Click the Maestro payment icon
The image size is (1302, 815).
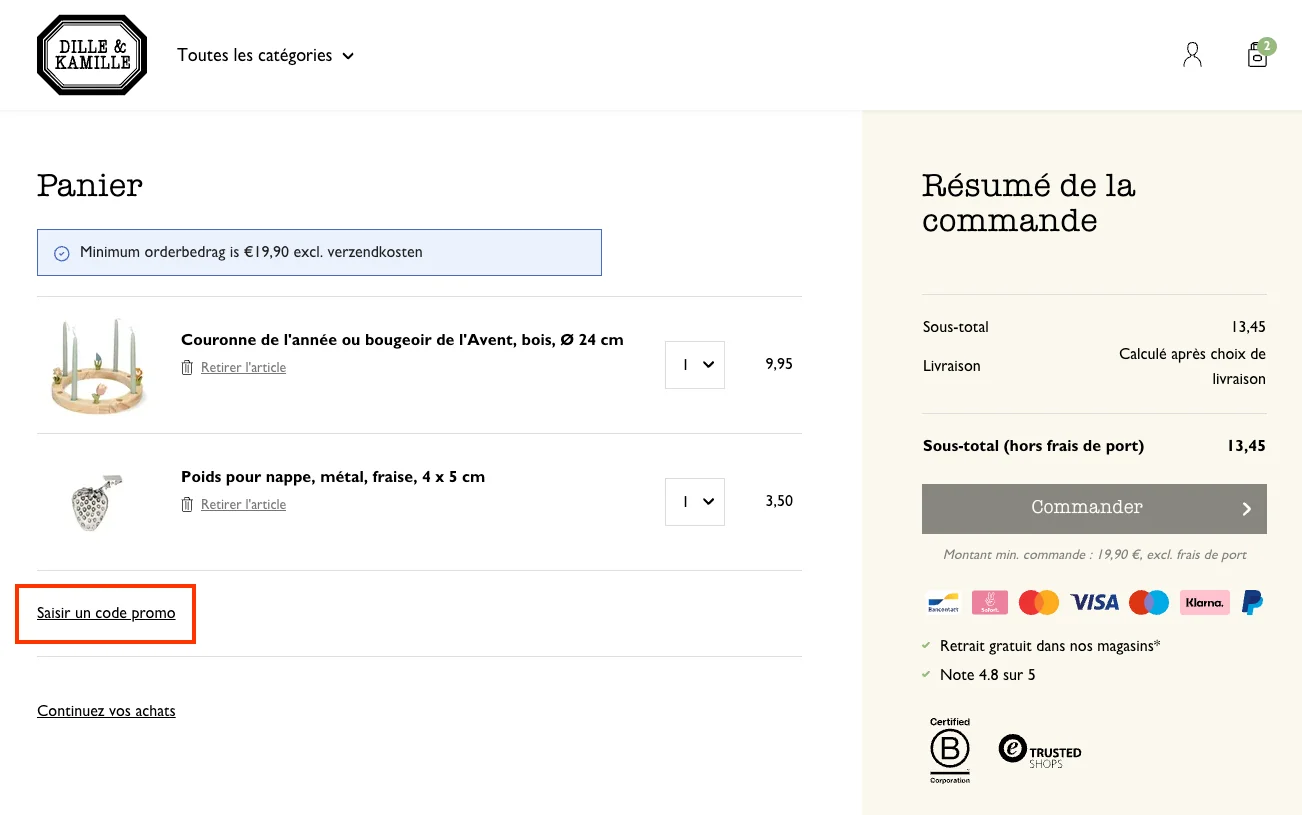(x=1149, y=602)
